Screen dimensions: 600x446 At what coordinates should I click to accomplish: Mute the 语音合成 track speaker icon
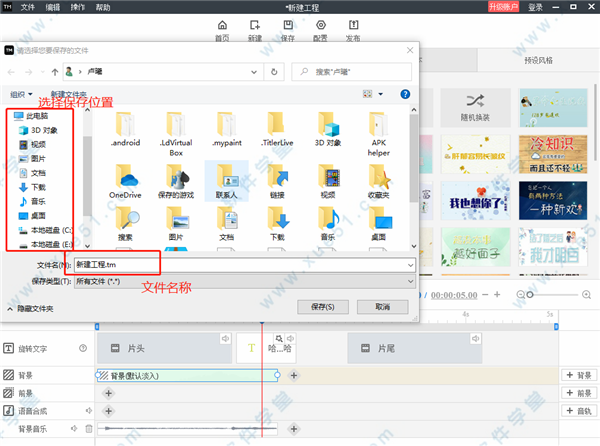coord(88,411)
